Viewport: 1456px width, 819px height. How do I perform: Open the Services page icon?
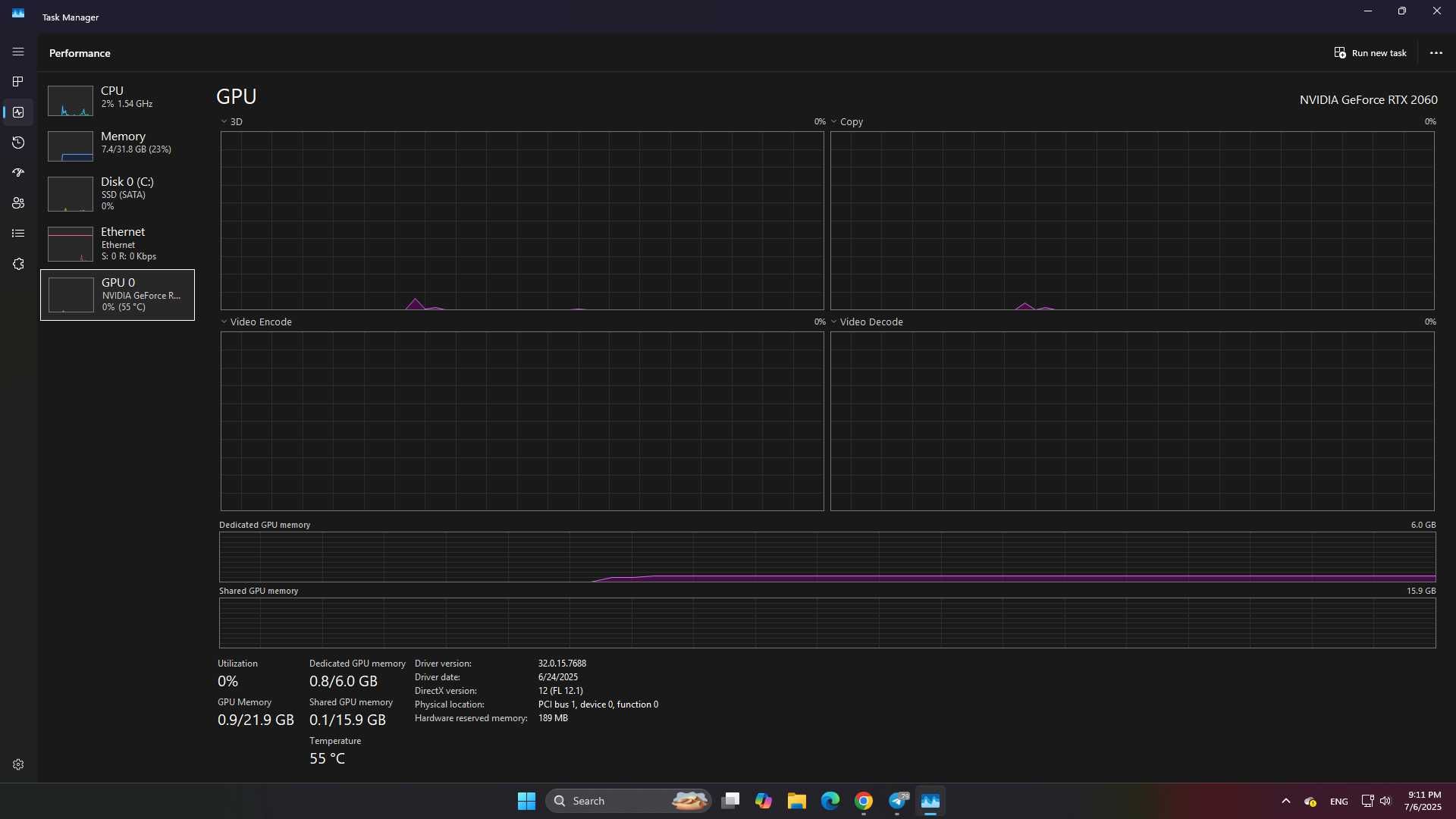tap(18, 264)
